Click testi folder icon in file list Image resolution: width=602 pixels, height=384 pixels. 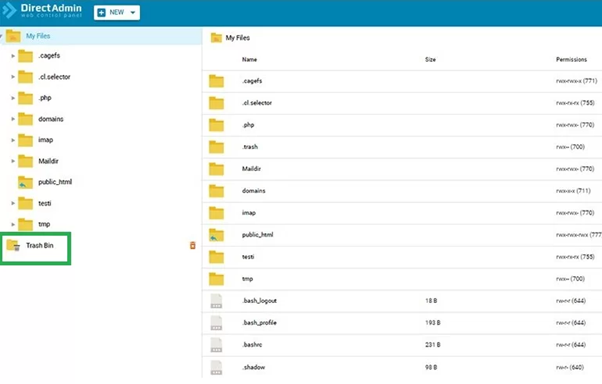click(217, 257)
